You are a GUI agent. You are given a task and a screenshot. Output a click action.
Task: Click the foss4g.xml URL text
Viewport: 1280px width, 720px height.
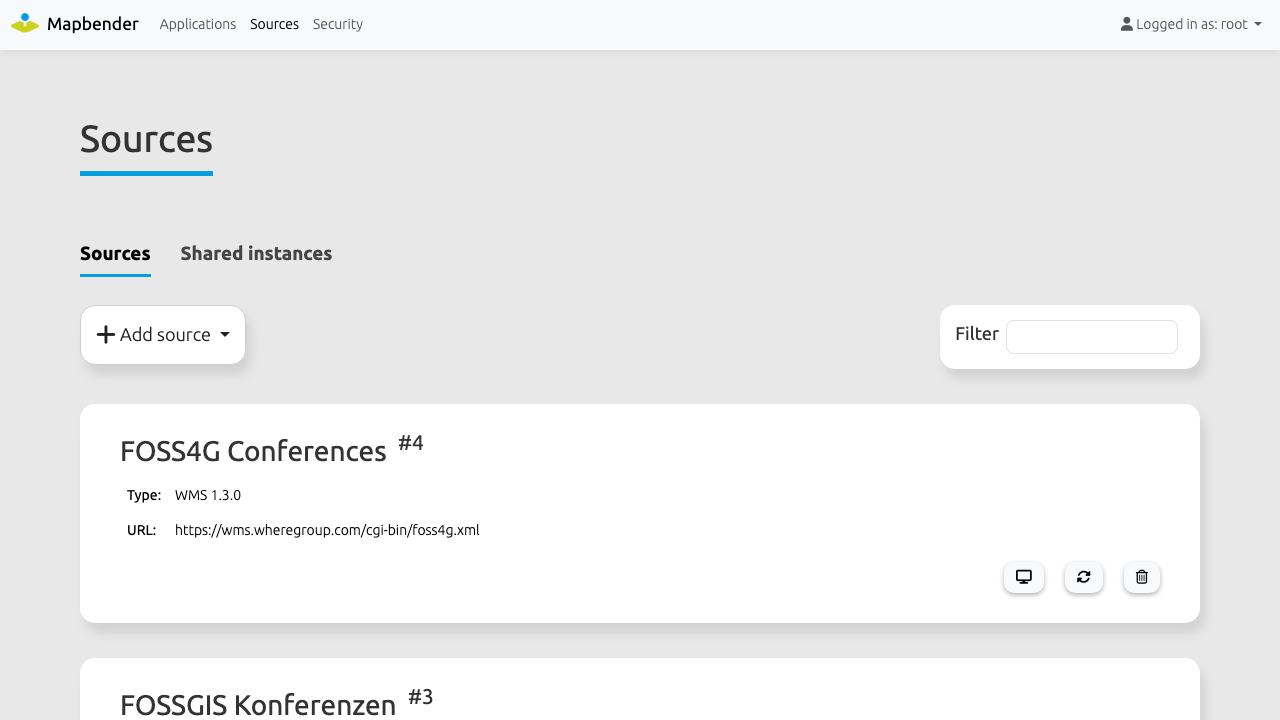327,530
